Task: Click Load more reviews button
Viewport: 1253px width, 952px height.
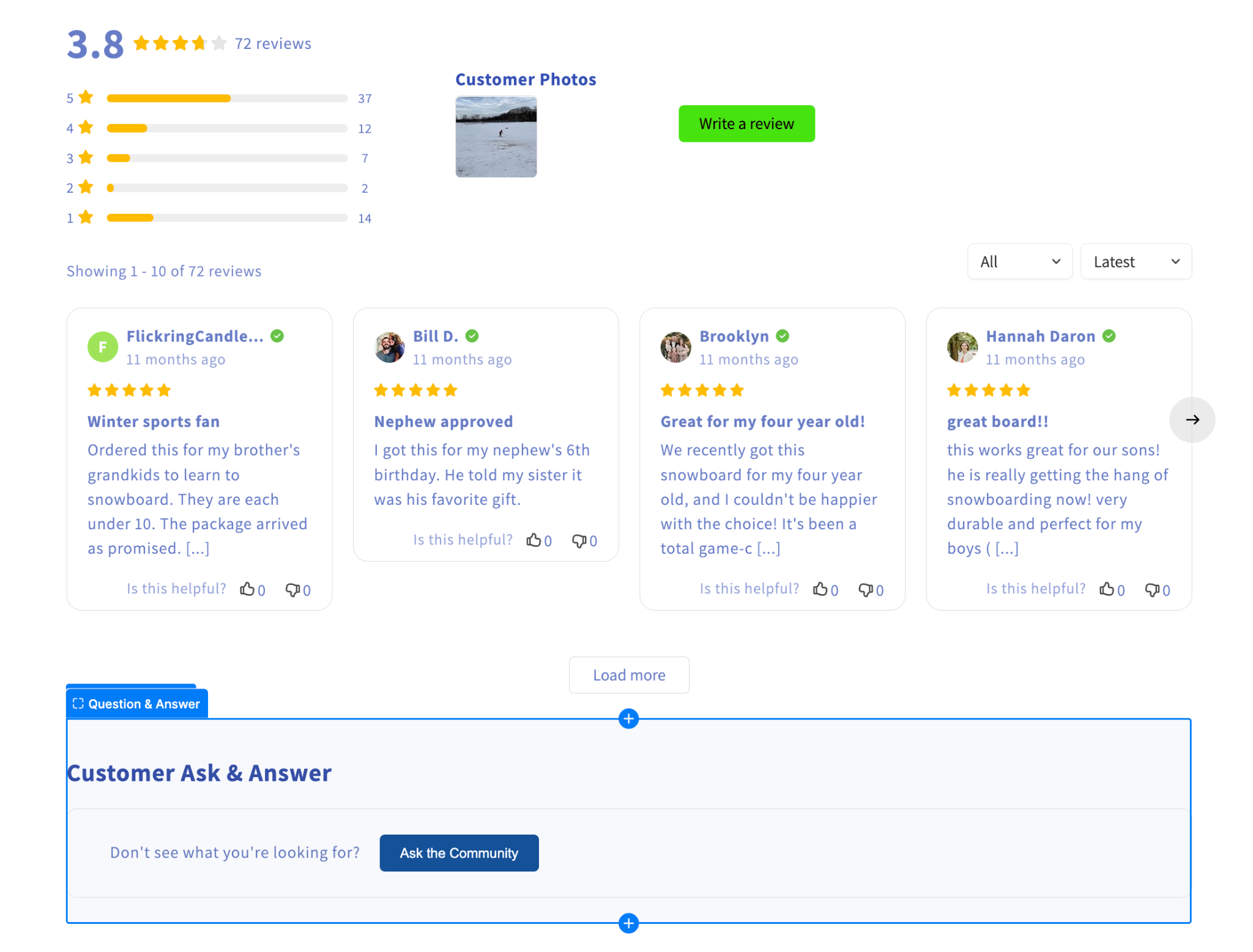Action: [629, 675]
